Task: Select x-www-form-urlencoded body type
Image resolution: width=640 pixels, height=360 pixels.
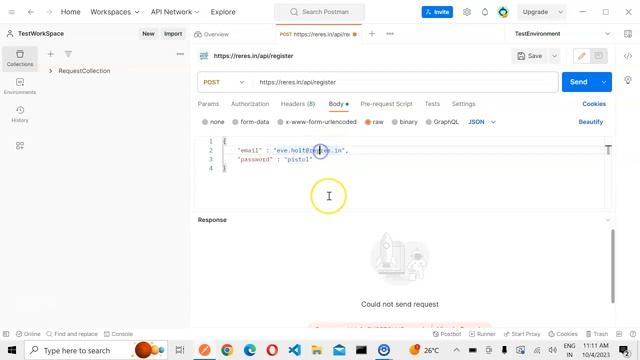Action: [317, 122]
